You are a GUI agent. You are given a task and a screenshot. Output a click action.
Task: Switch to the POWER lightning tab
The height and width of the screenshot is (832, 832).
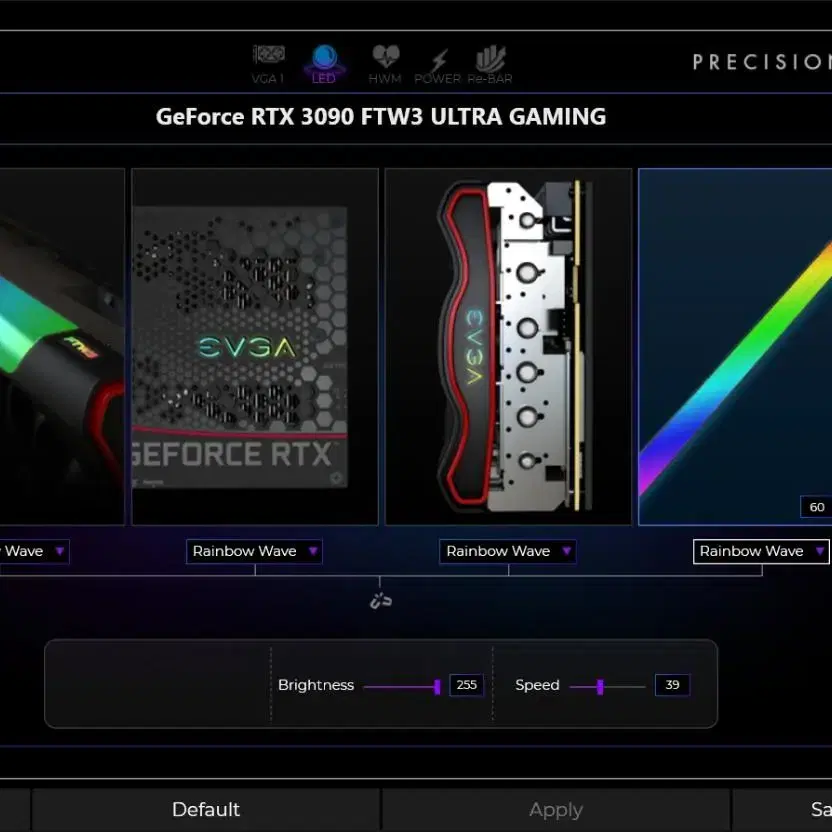pyautogui.click(x=438, y=66)
